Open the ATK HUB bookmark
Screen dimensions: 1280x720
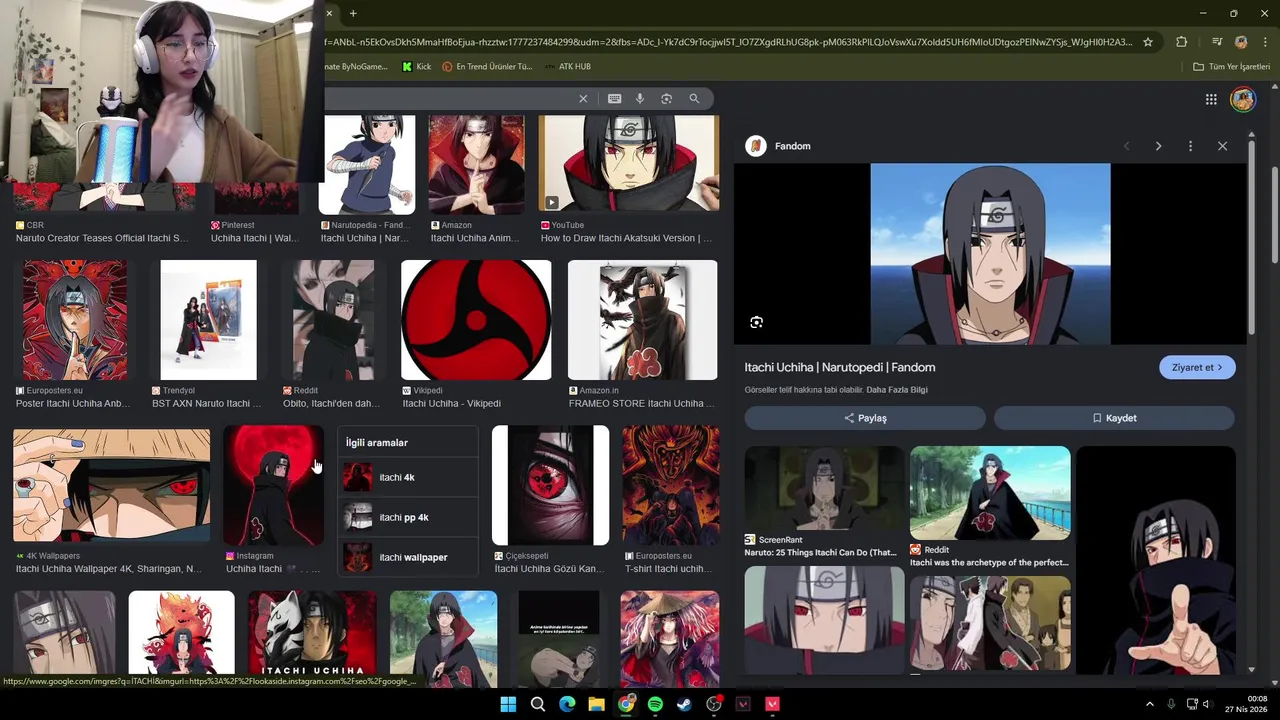point(567,66)
